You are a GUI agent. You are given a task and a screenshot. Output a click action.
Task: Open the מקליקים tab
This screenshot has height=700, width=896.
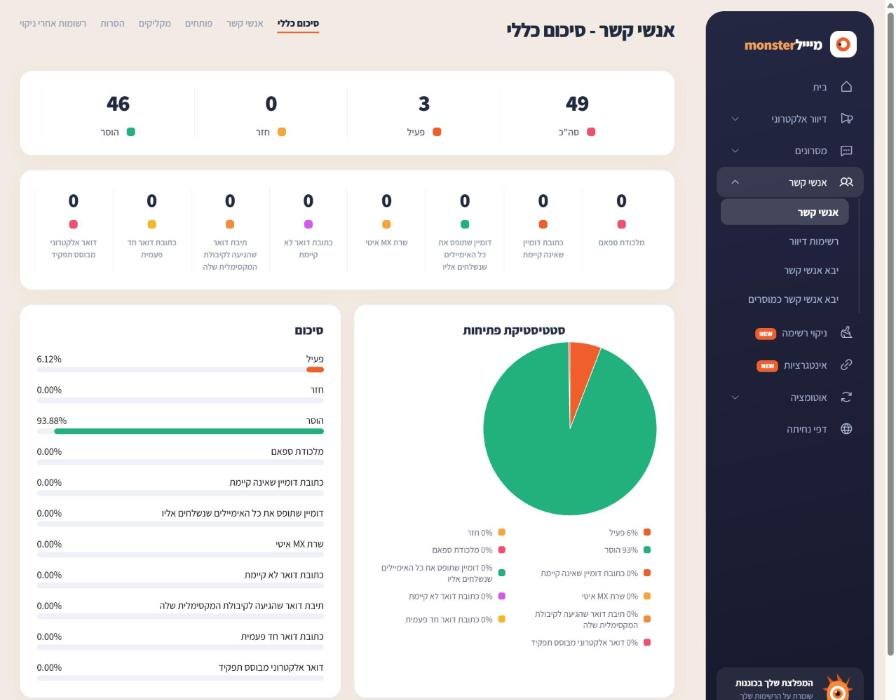pos(154,23)
